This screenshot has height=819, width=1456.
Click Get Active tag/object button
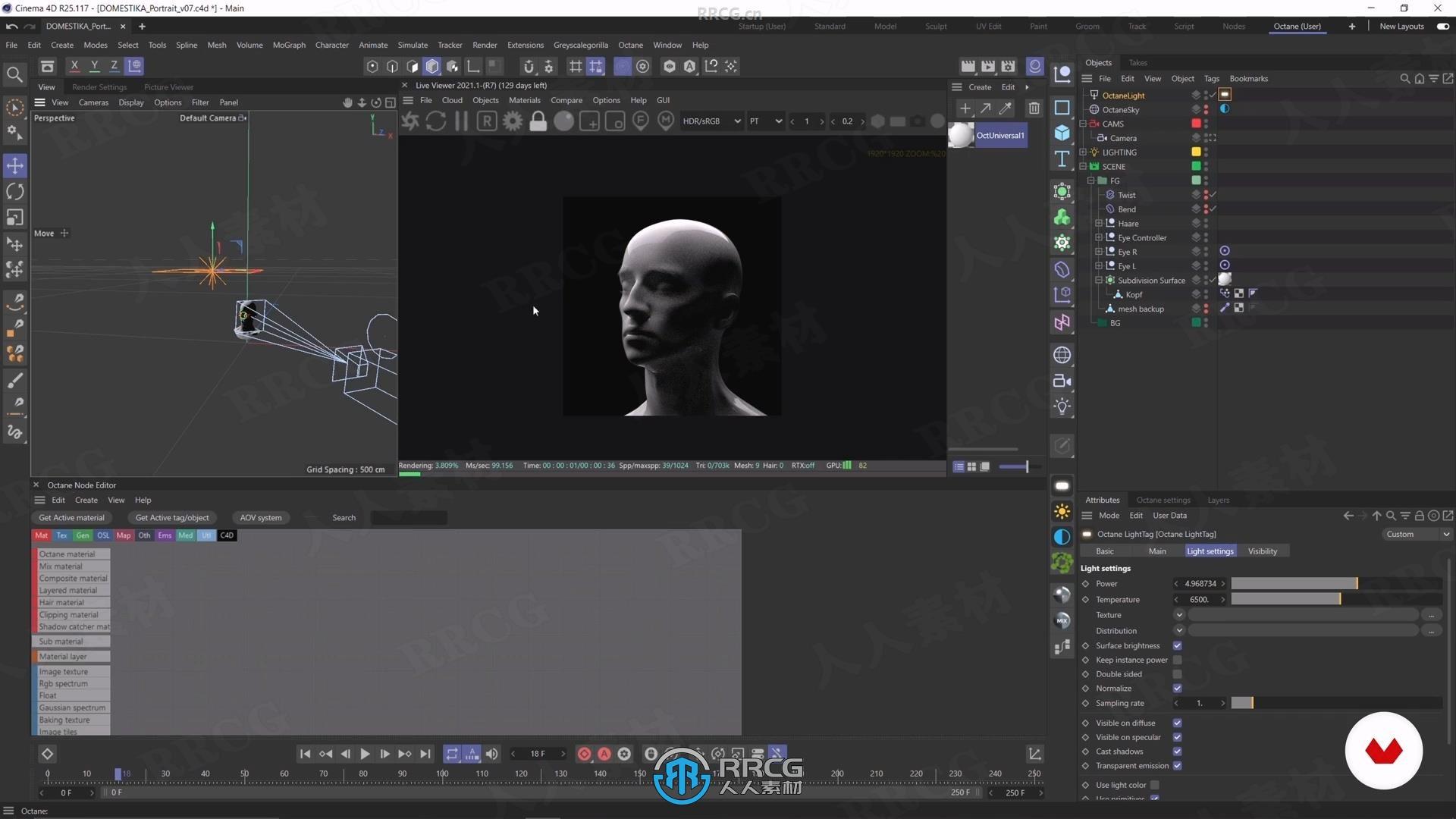tap(172, 518)
